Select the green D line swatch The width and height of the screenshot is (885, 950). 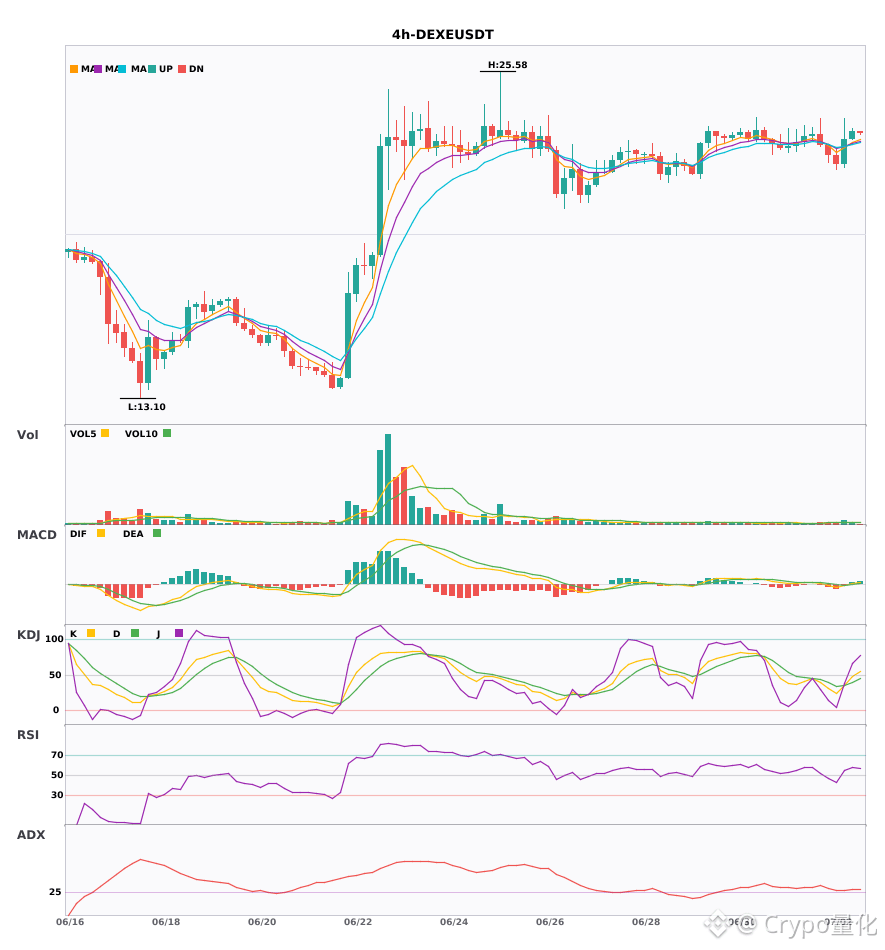[135, 633]
